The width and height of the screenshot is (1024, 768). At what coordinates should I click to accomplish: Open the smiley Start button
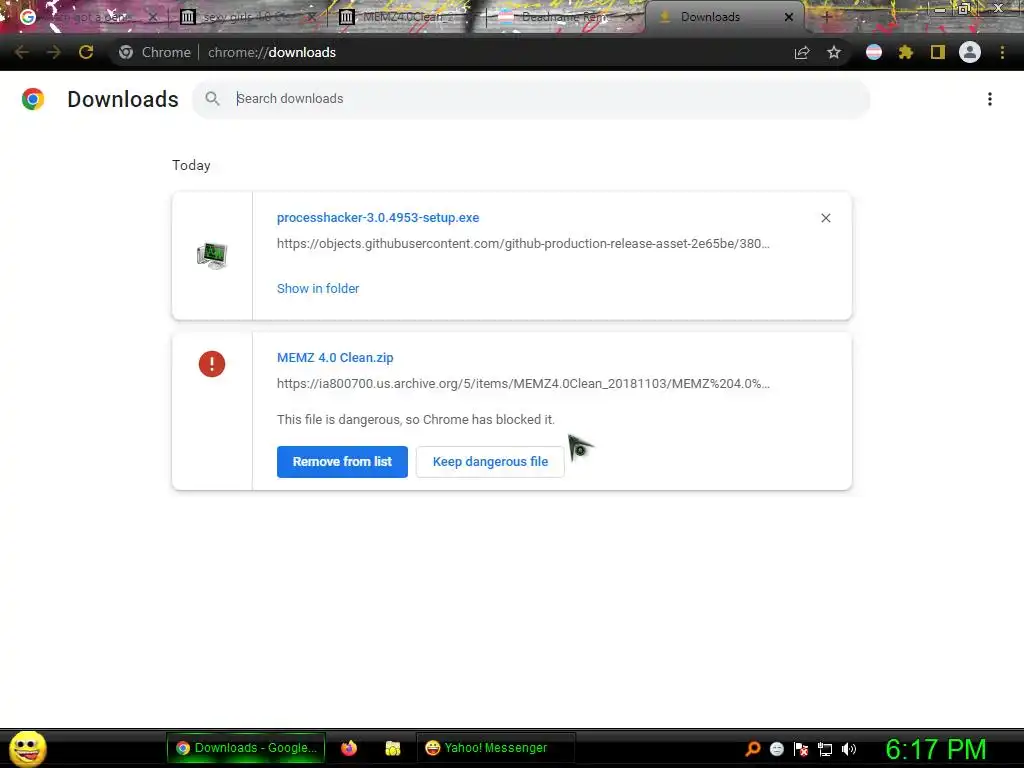27,748
